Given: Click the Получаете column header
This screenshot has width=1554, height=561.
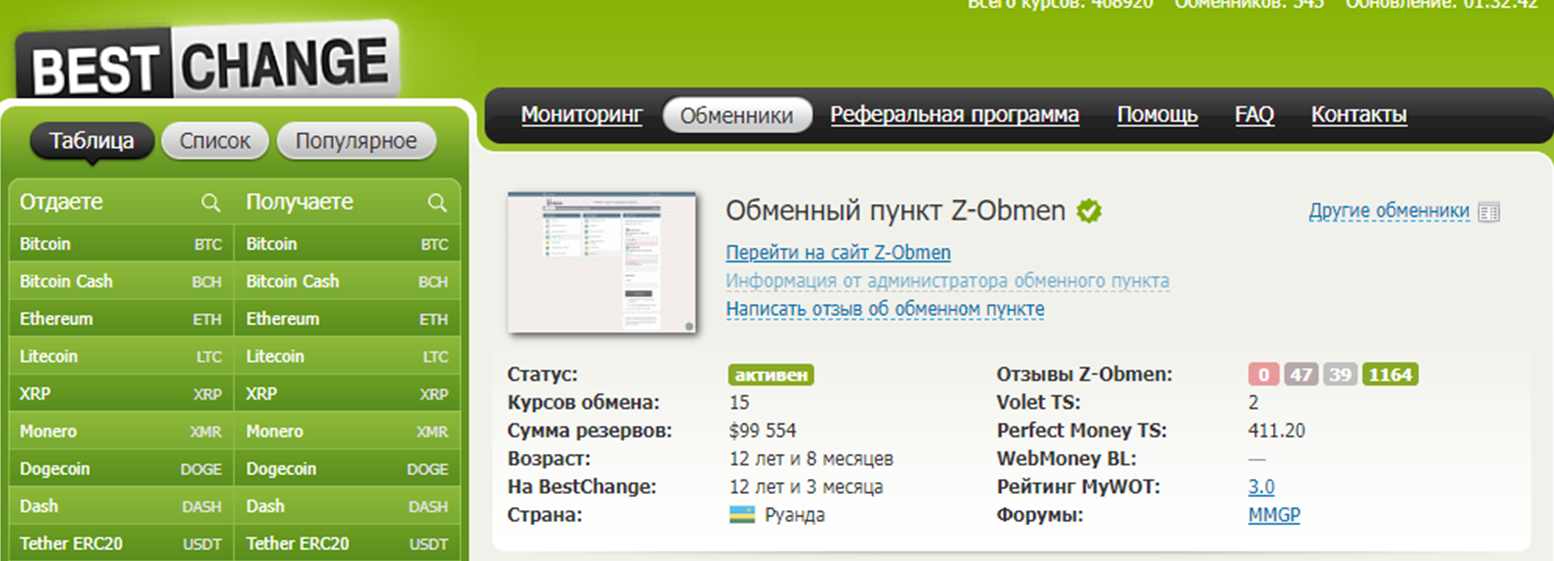Looking at the screenshot, I should (300, 202).
